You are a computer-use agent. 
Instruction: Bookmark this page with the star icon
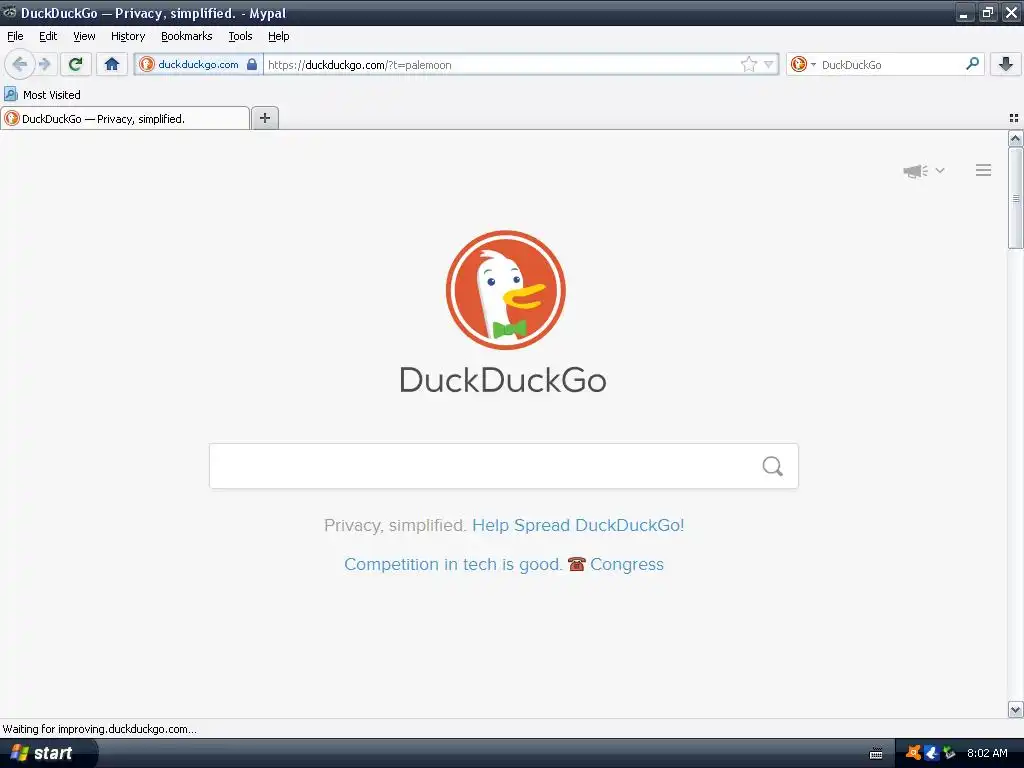pyautogui.click(x=748, y=64)
